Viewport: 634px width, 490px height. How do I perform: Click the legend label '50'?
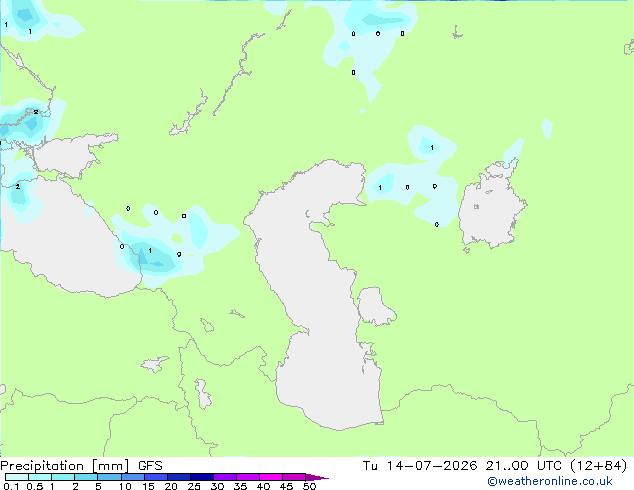pos(309,486)
